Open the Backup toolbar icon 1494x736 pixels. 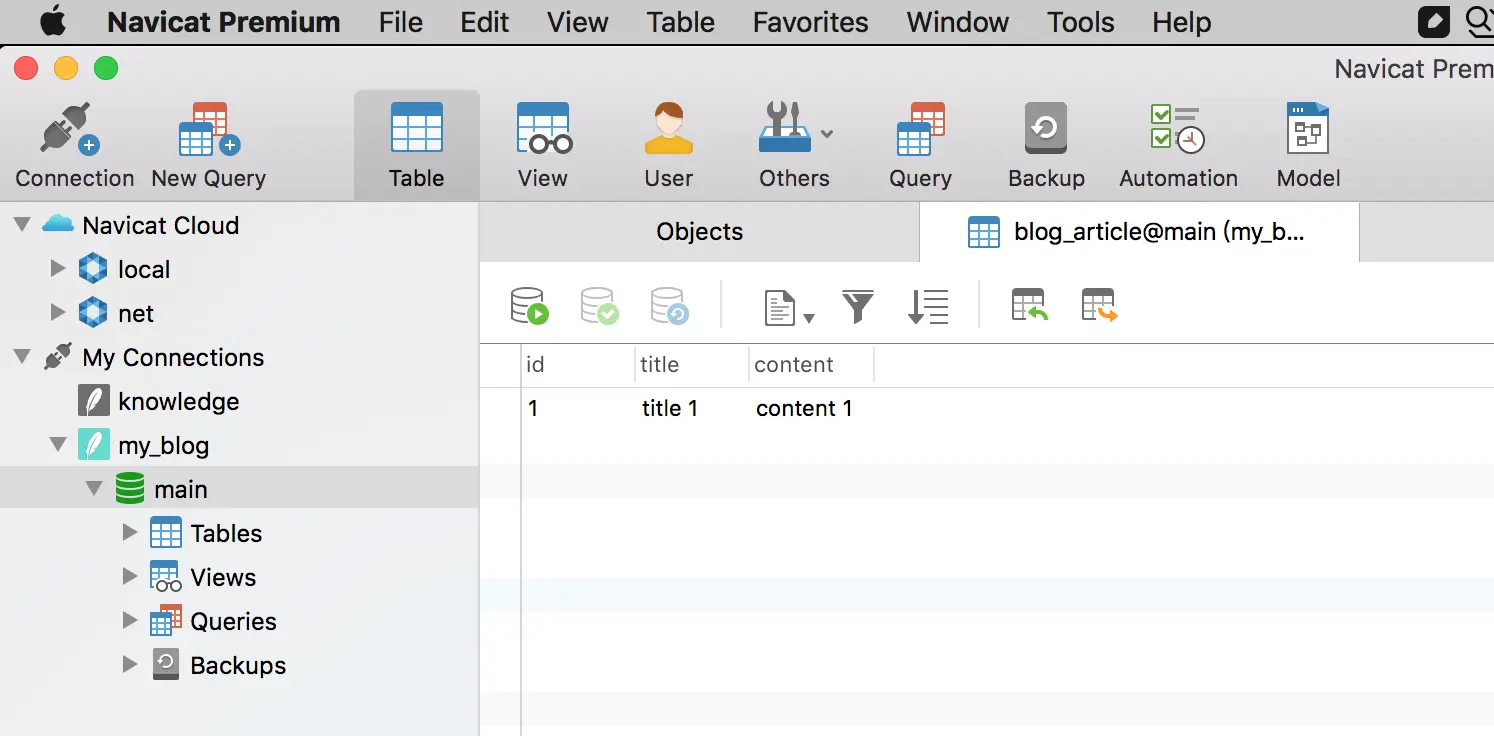pyautogui.click(x=1046, y=146)
